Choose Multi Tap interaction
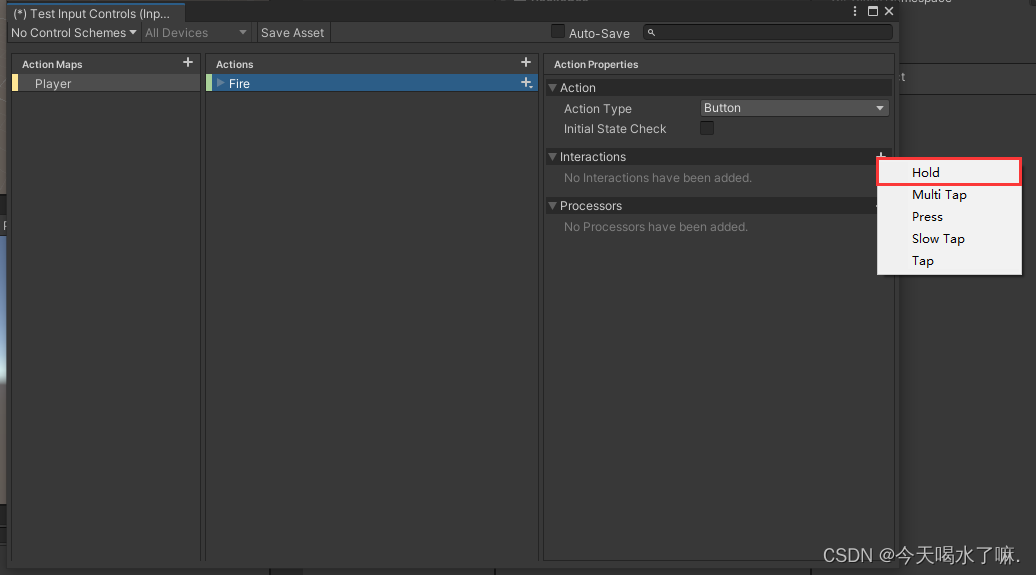1036x575 pixels. tap(949, 194)
